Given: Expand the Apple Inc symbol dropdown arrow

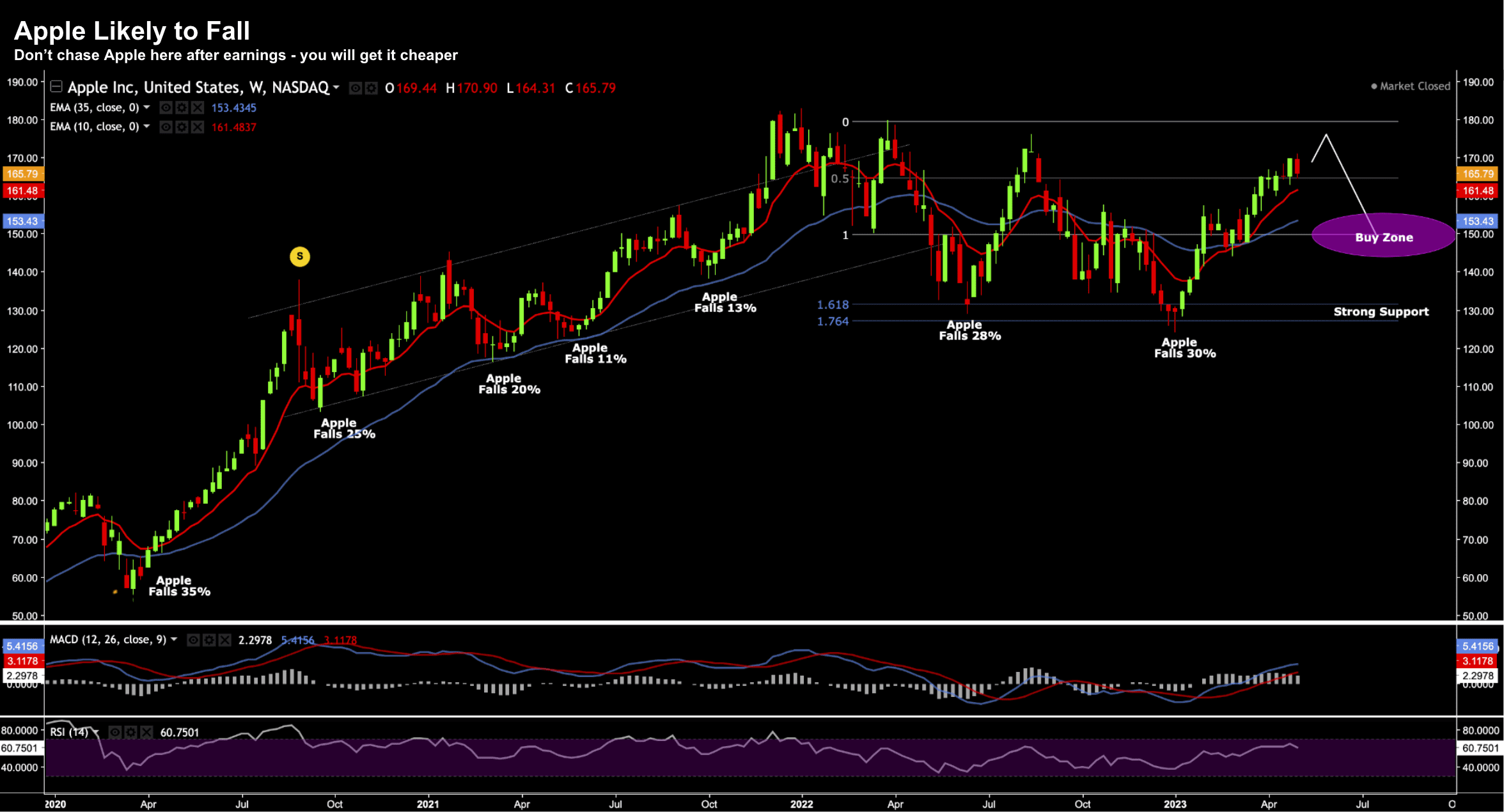Looking at the screenshot, I should (336, 87).
